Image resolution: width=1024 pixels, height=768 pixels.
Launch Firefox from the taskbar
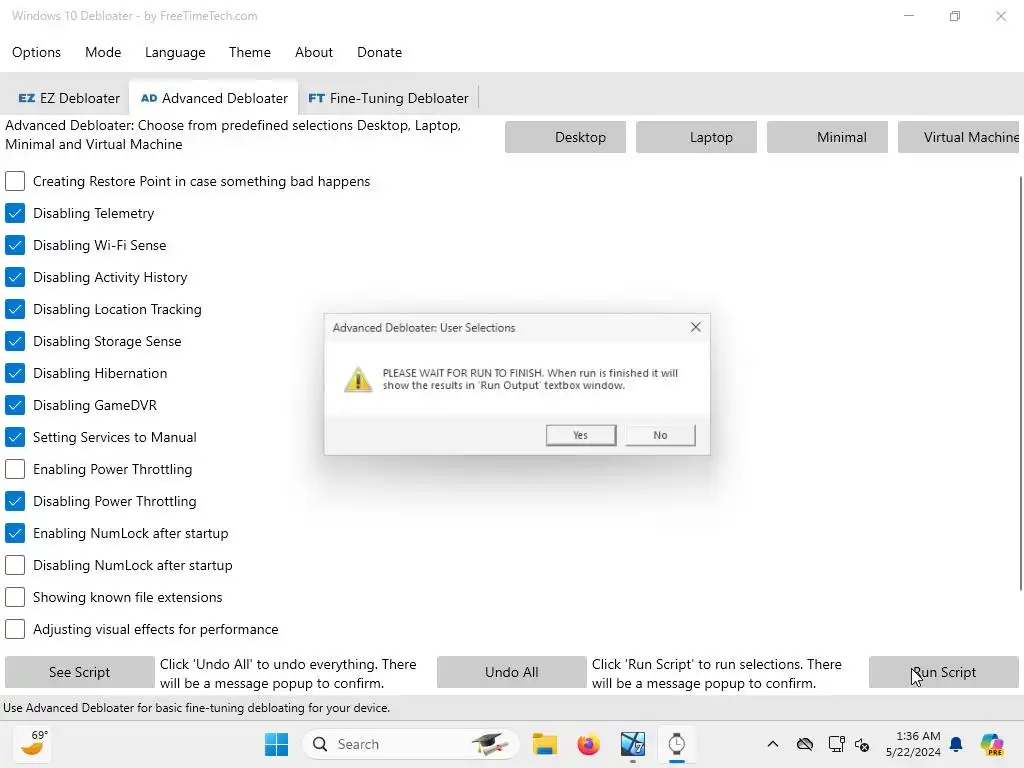[588, 744]
